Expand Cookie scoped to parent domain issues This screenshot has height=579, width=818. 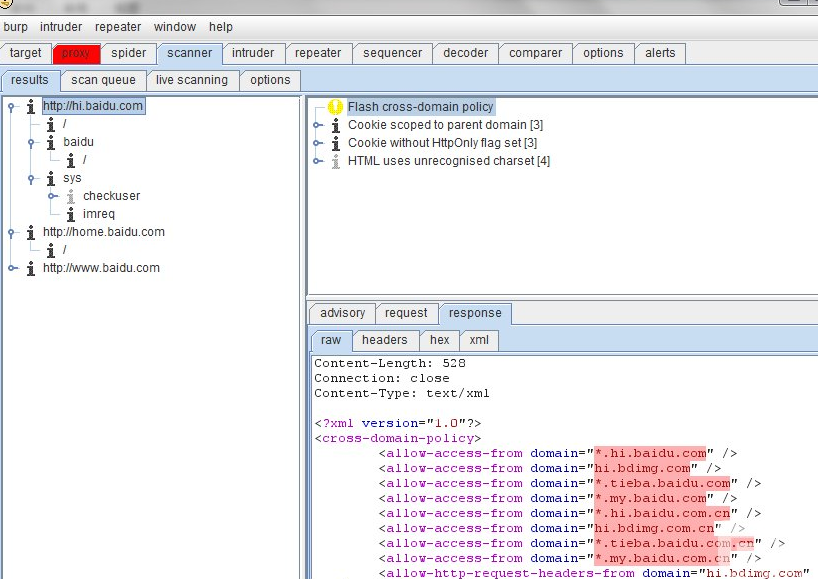[317, 125]
